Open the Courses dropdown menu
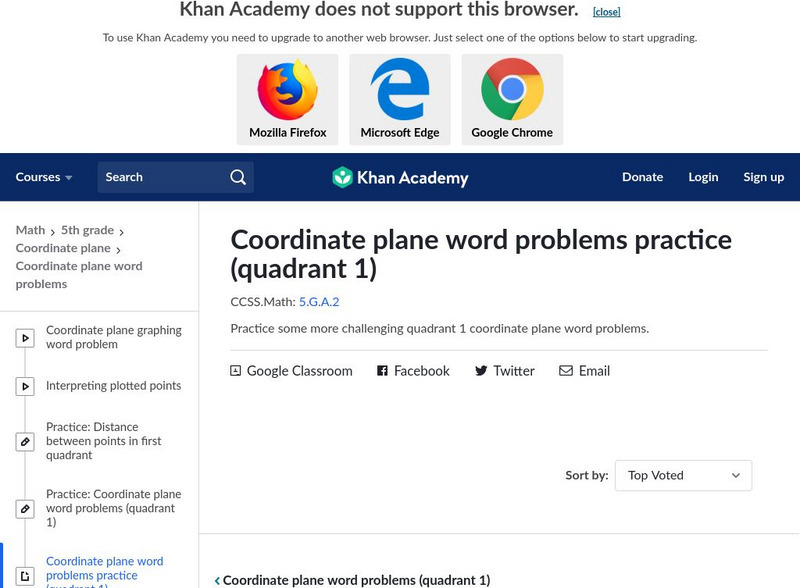800x588 pixels. coord(44,177)
